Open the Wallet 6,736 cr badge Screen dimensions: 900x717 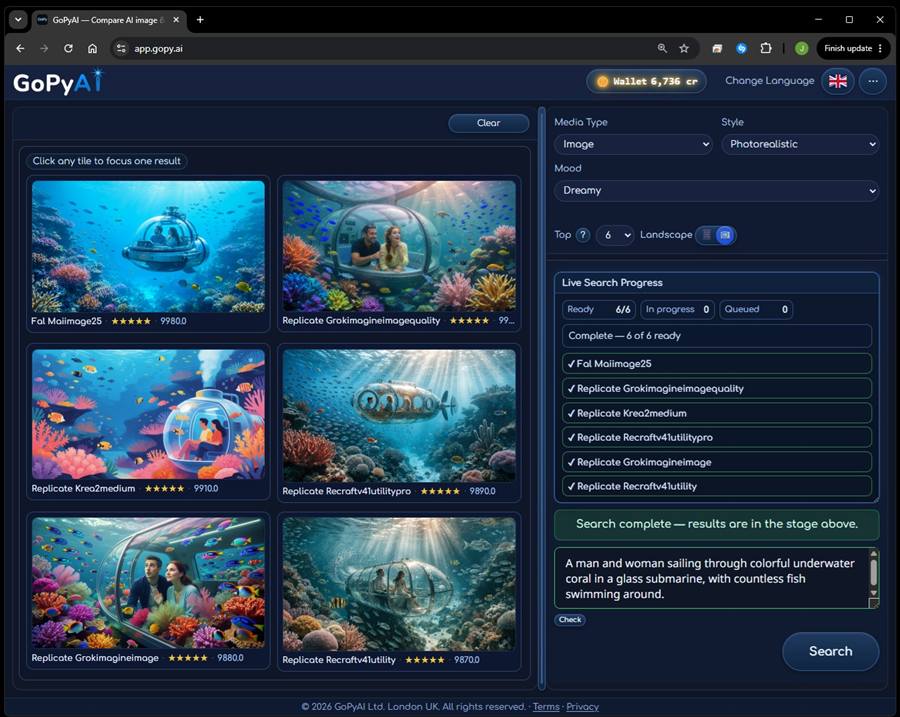click(646, 82)
